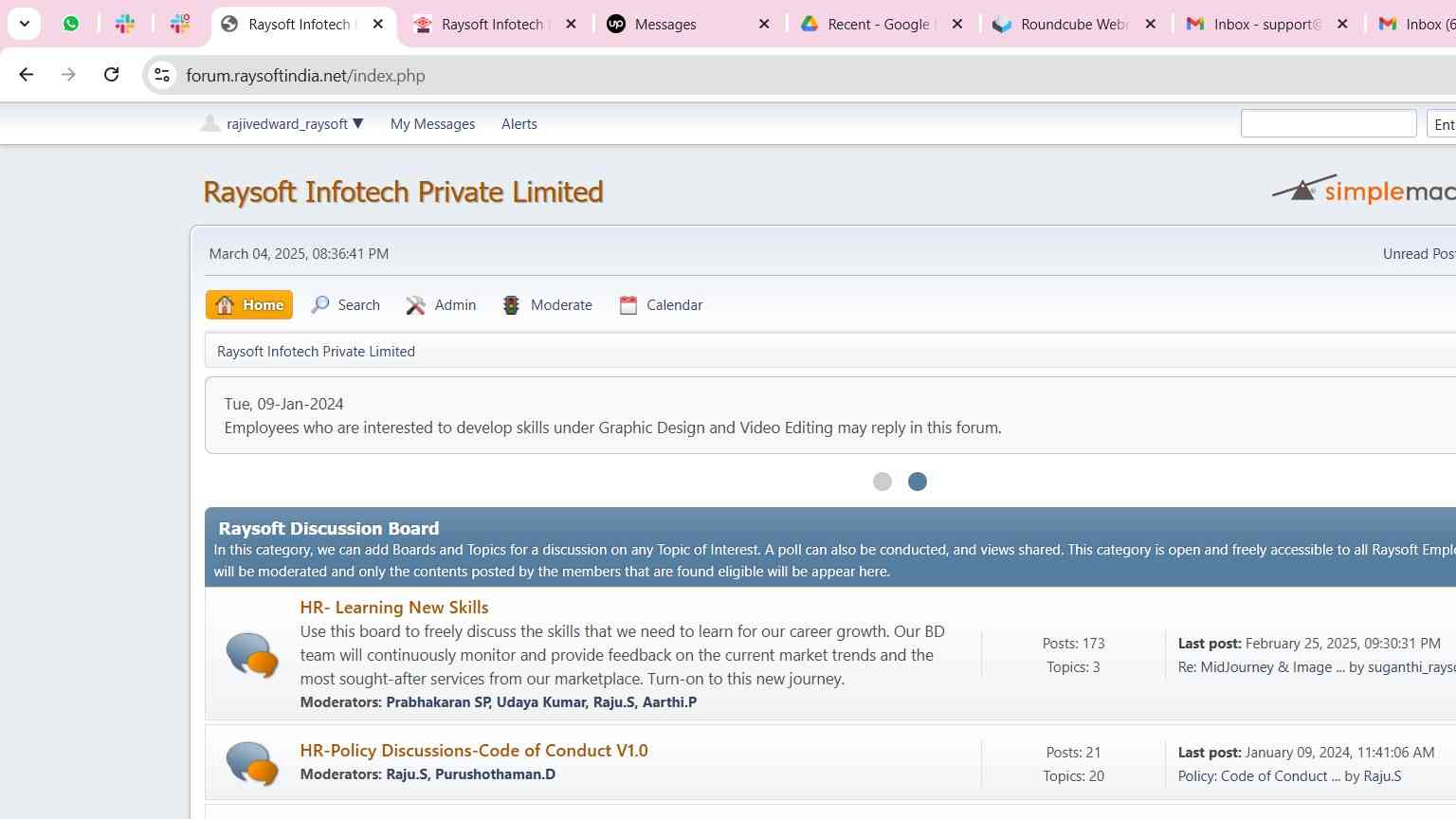Click the HR-Policy Discussions board chat icon
Image resolution: width=1456 pixels, height=819 pixels.
point(252,762)
